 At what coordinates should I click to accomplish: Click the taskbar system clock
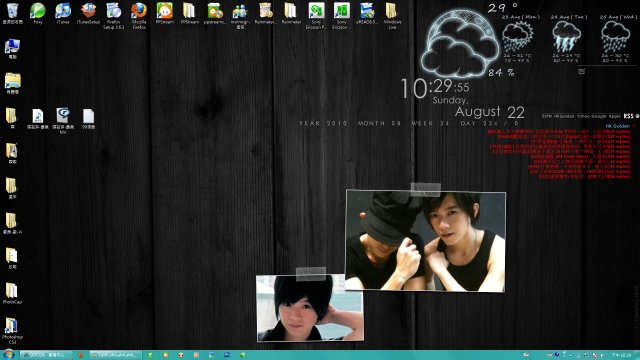(x=621, y=355)
